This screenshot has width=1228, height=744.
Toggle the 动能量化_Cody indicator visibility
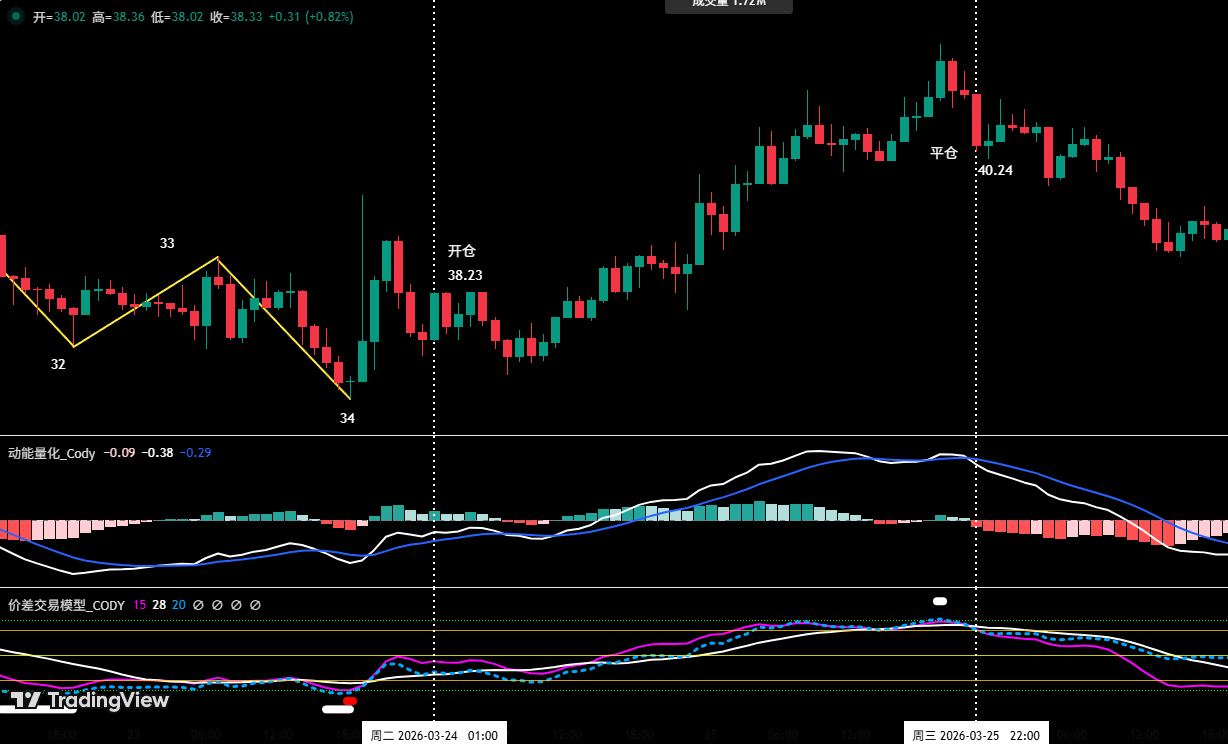[52, 453]
